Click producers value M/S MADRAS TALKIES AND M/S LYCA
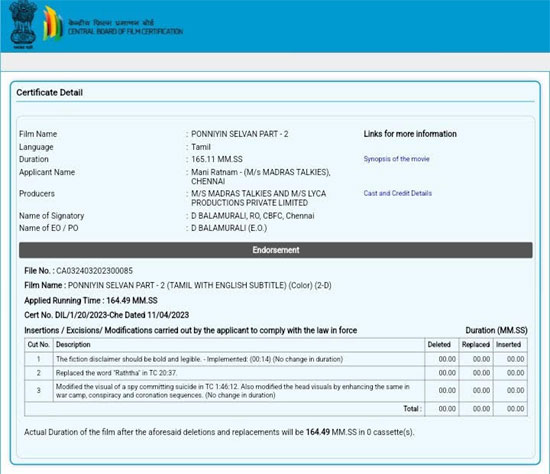 259,198
